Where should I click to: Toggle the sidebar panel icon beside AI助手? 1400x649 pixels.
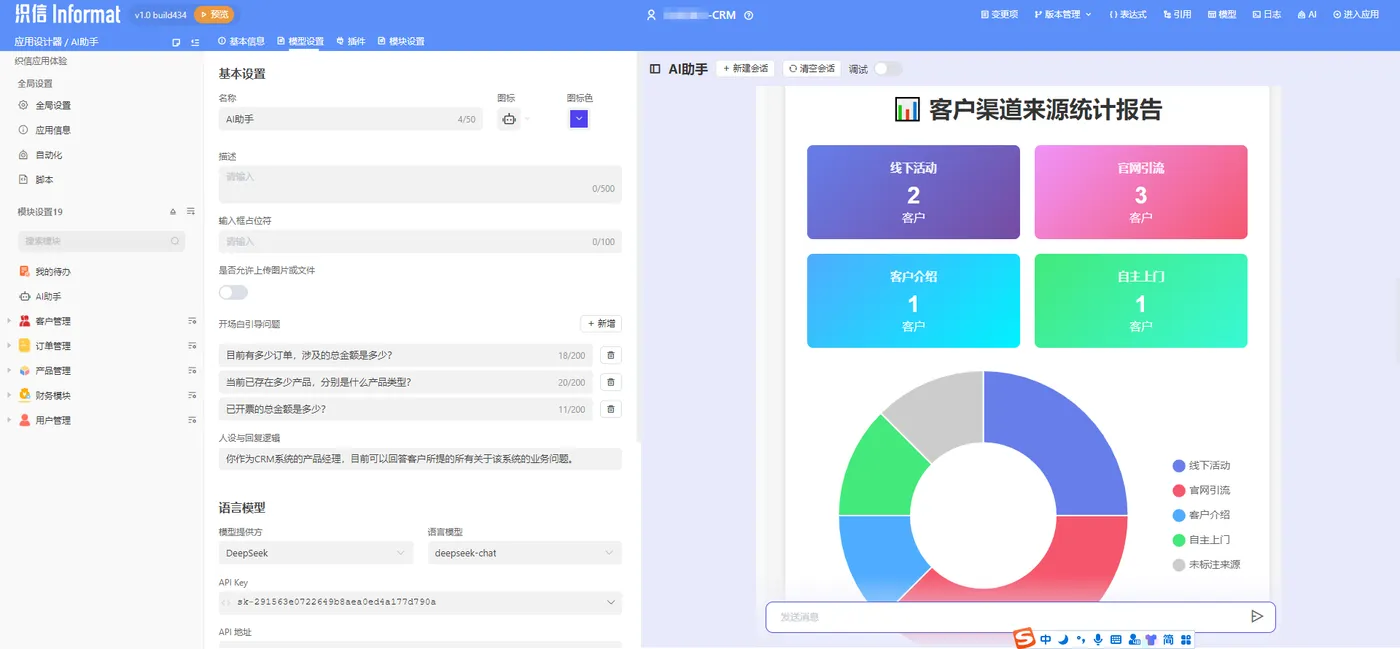655,69
